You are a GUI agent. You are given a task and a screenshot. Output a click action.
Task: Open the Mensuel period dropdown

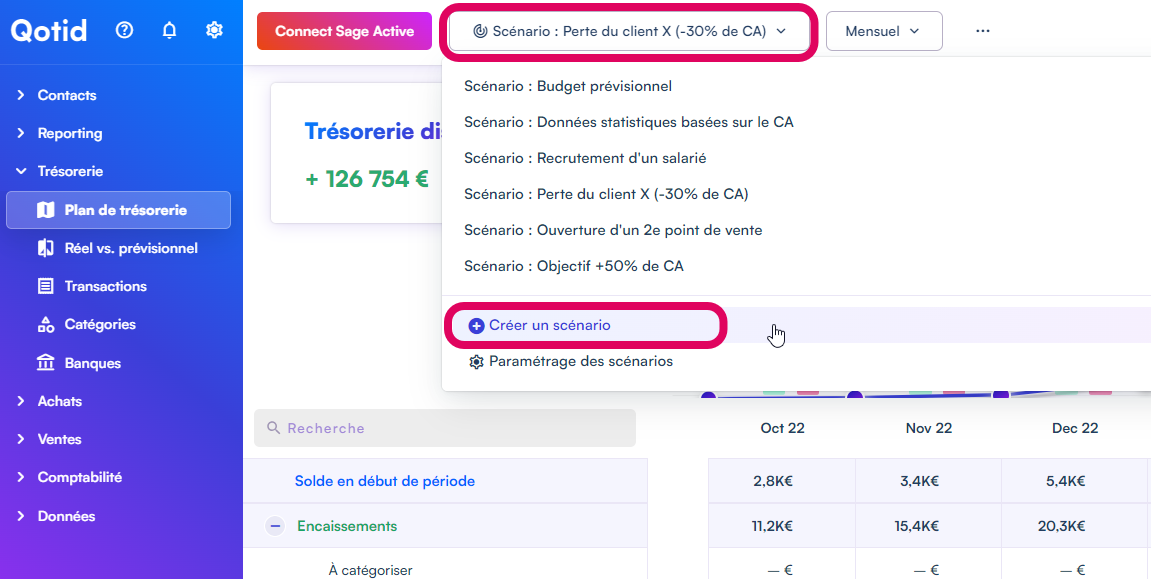point(883,31)
